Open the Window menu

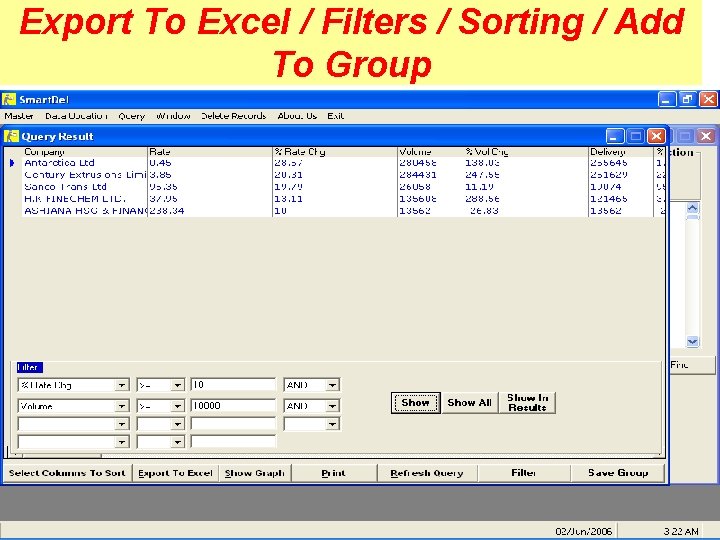pos(173,116)
